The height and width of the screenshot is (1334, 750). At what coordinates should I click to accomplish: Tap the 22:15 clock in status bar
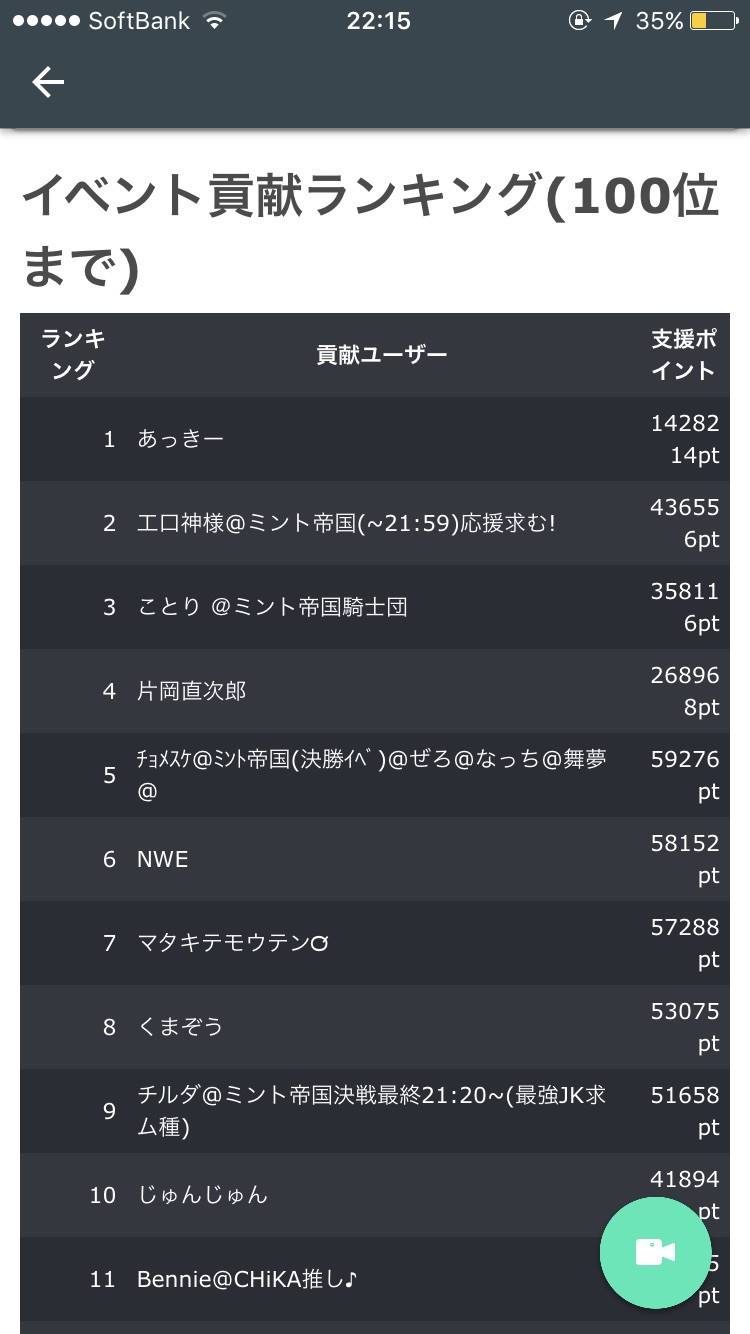click(378, 21)
